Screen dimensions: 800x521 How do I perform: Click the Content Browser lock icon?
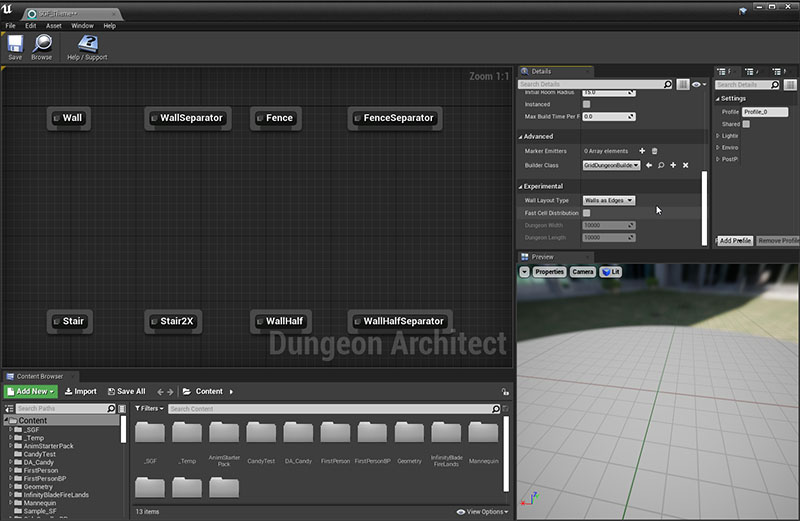(505, 392)
